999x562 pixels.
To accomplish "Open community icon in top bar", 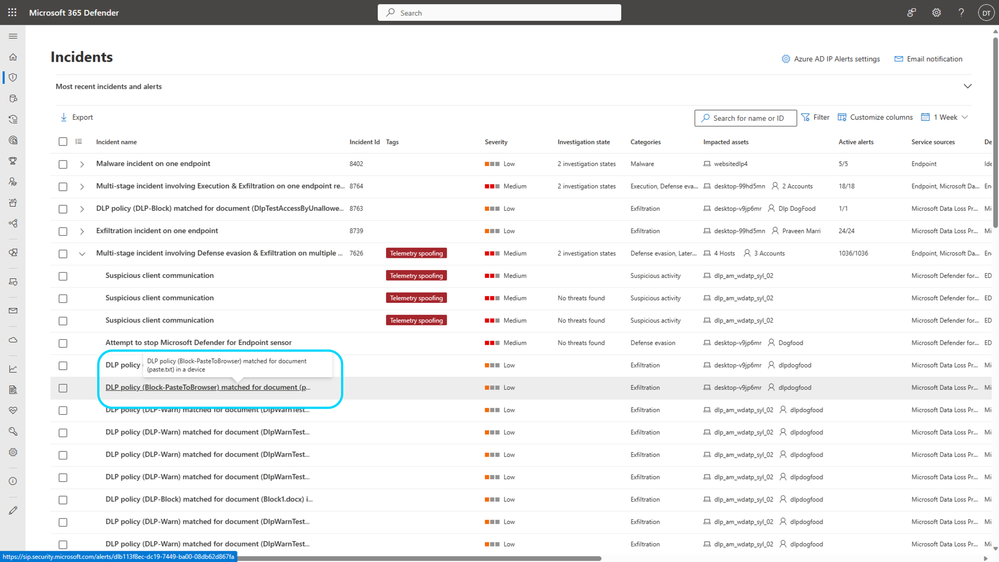I will (912, 12).
